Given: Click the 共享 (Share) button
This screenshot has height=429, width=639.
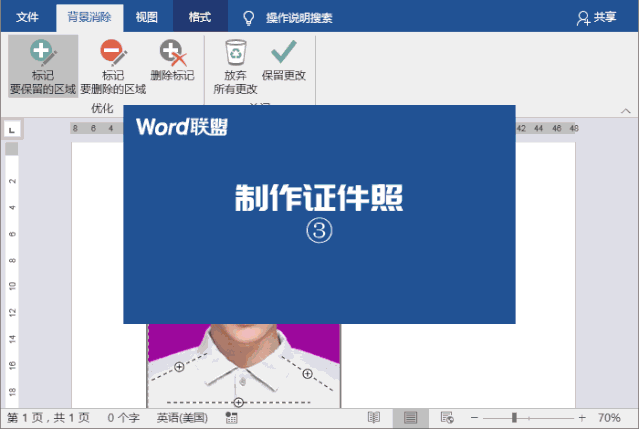Looking at the screenshot, I should 597,18.
